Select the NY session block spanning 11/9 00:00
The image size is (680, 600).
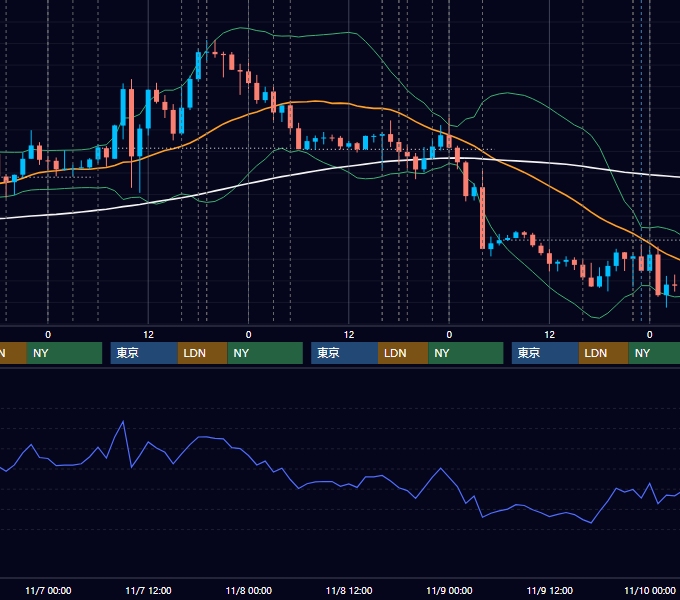466,353
